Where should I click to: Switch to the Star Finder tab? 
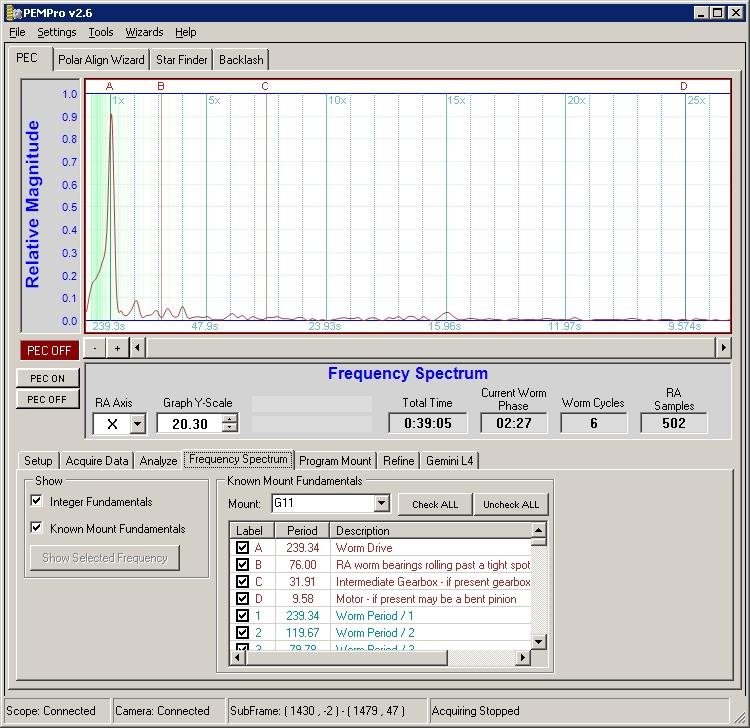coord(181,60)
